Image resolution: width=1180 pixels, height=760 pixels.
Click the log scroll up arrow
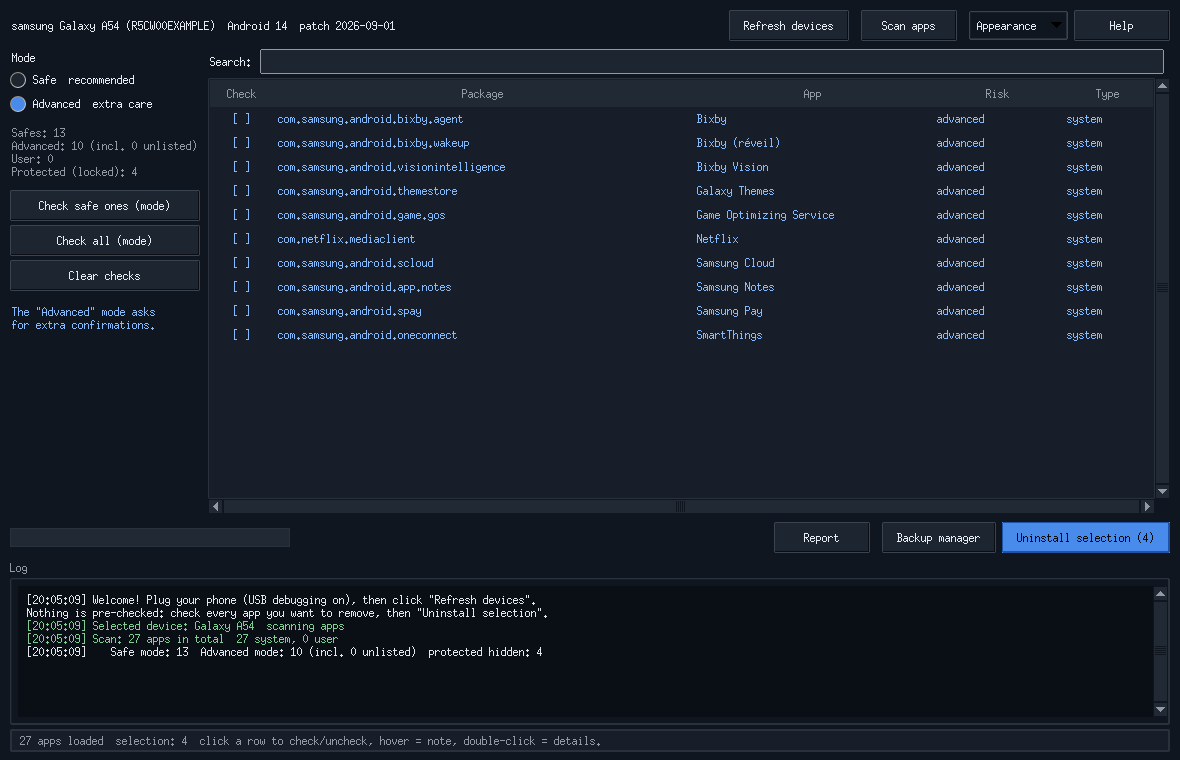pos(1160,594)
